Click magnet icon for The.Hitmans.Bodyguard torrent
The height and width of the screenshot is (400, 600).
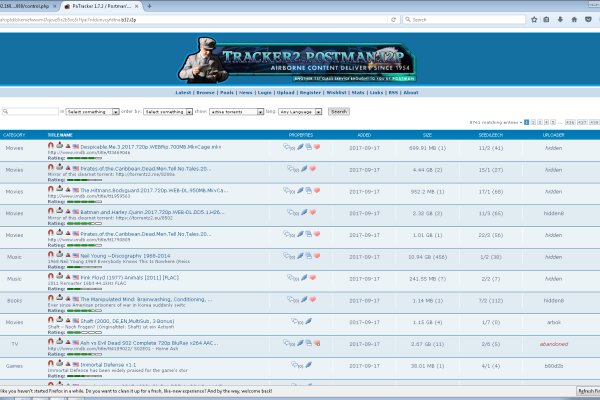(51, 189)
